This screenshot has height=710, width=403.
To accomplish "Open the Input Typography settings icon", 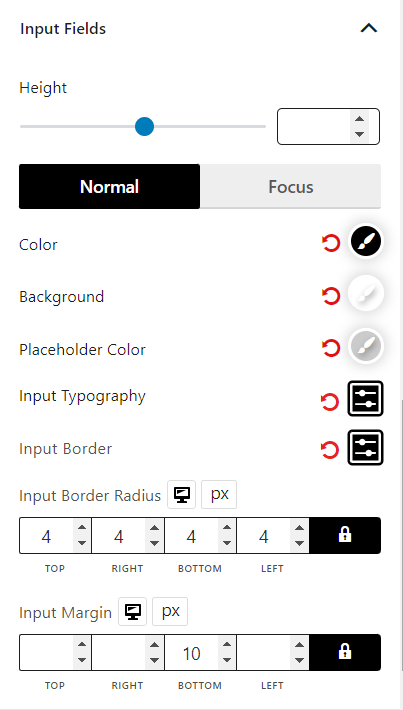I will pyautogui.click(x=365, y=398).
